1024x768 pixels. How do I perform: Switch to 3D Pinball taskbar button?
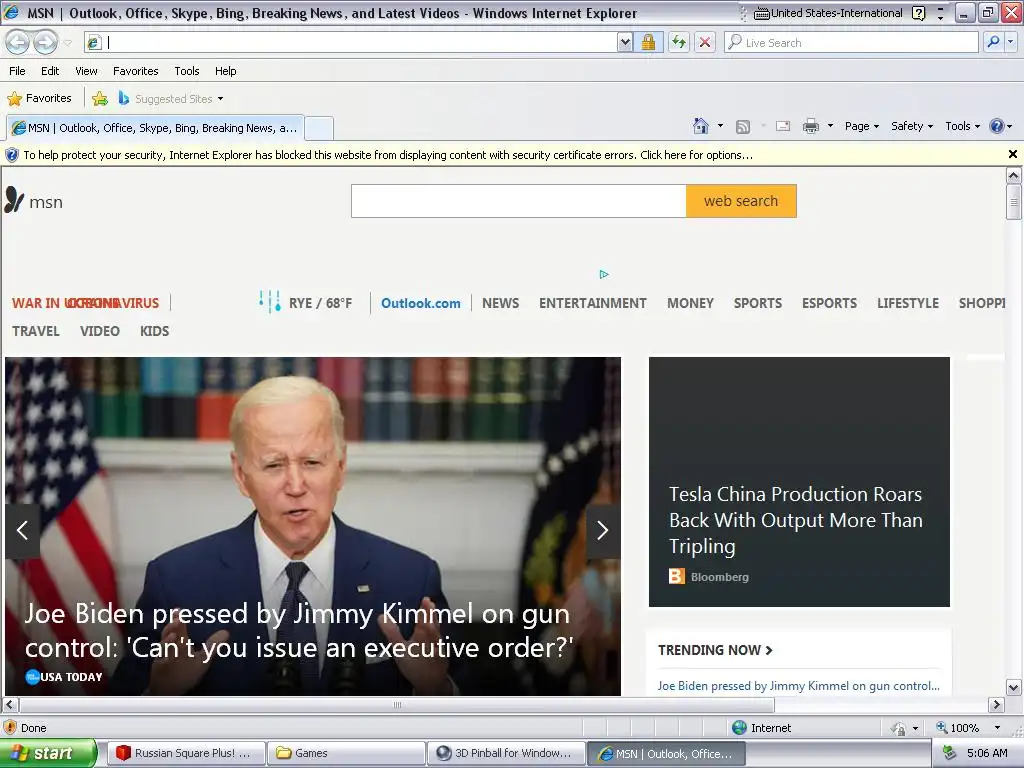pos(507,753)
